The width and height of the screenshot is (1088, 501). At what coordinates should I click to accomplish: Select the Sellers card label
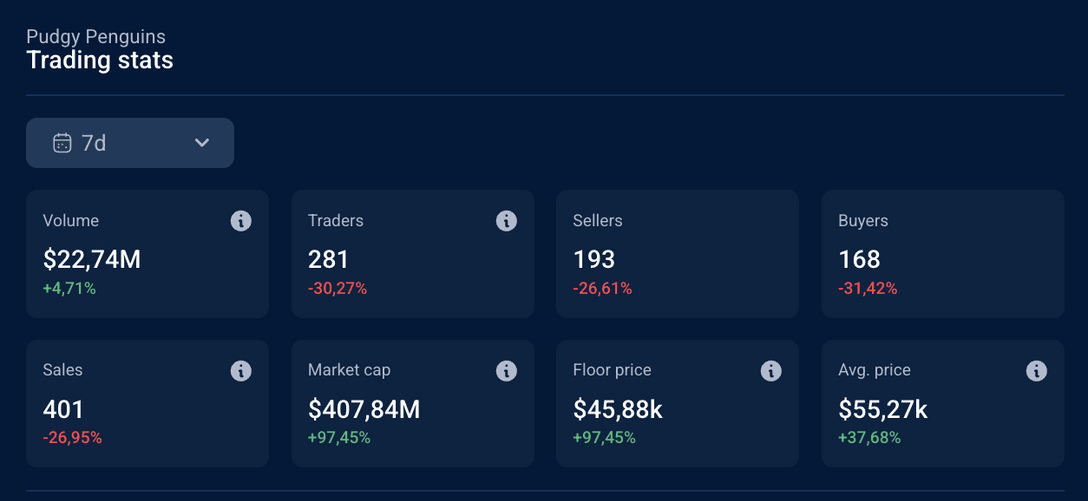point(598,221)
